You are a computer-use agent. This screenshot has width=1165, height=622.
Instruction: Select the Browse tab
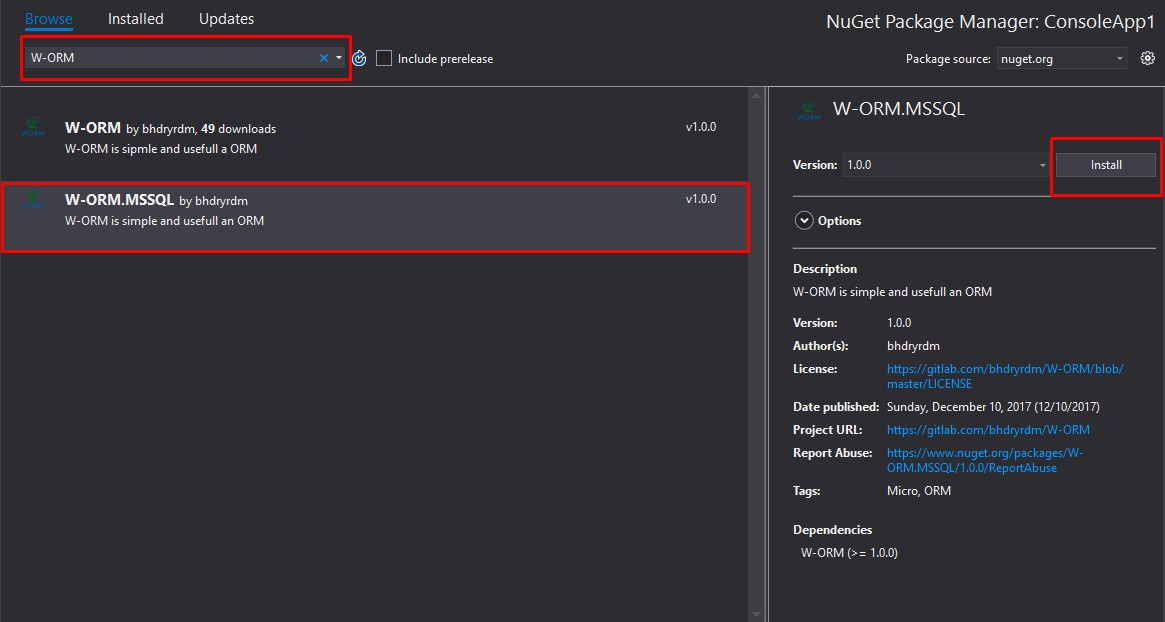pyautogui.click(x=49, y=19)
